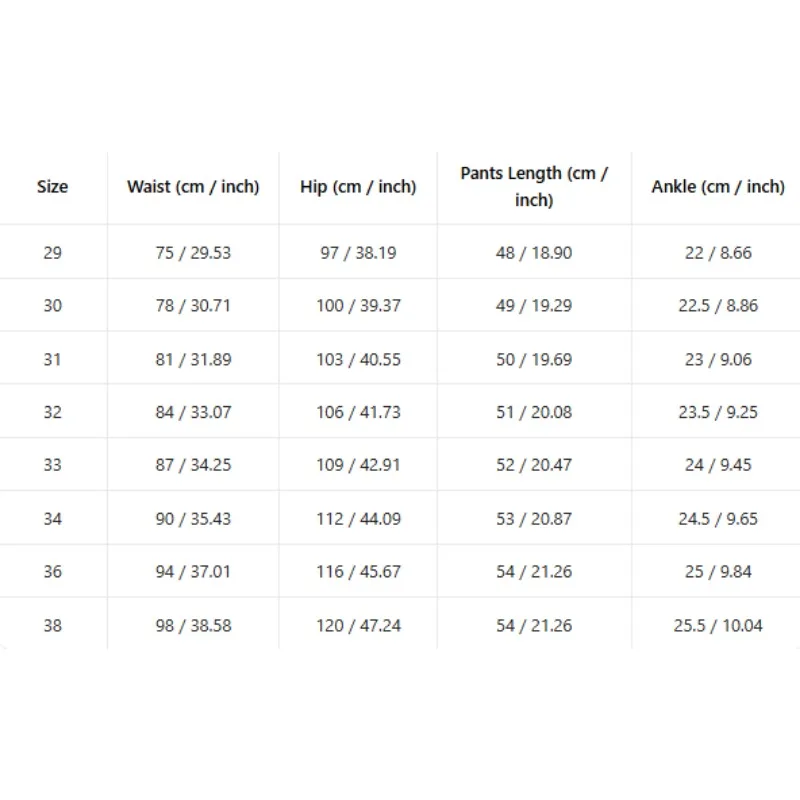Select ankle value 23.5 / 9.25
Image resolution: width=800 pixels, height=800 pixels.
pos(718,412)
